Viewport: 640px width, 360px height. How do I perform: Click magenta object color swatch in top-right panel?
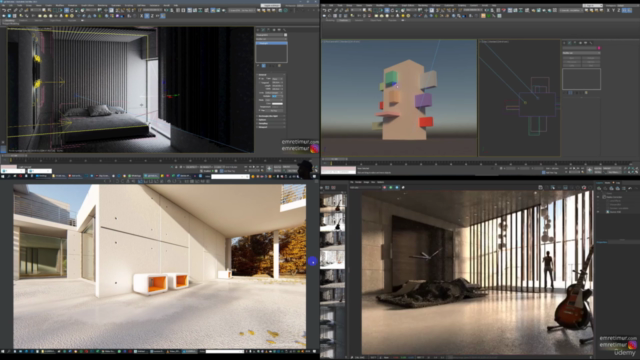tap(599, 48)
